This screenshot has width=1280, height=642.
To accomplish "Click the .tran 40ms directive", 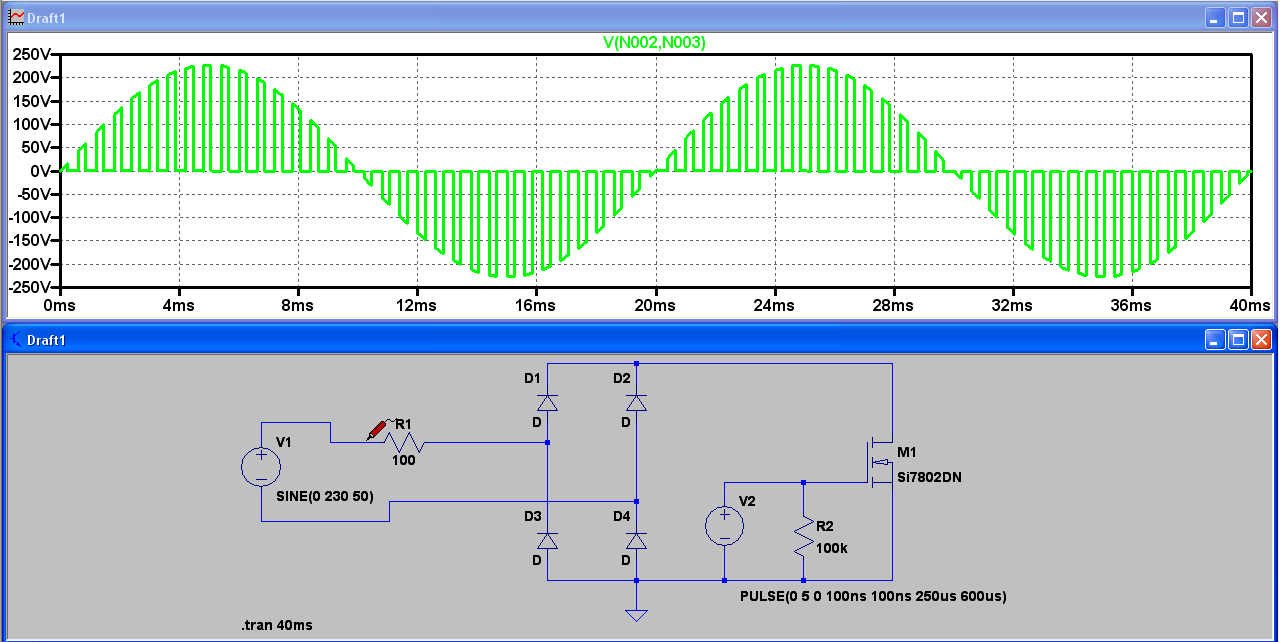I will pyautogui.click(x=277, y=625).
